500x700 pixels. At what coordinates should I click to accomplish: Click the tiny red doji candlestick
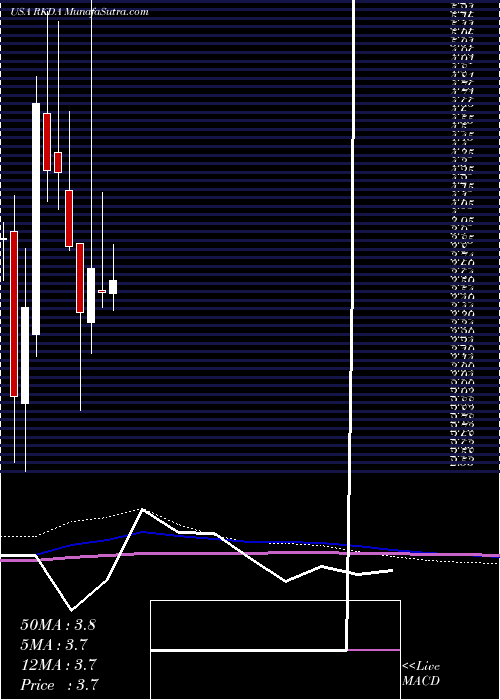coord(102,292)
